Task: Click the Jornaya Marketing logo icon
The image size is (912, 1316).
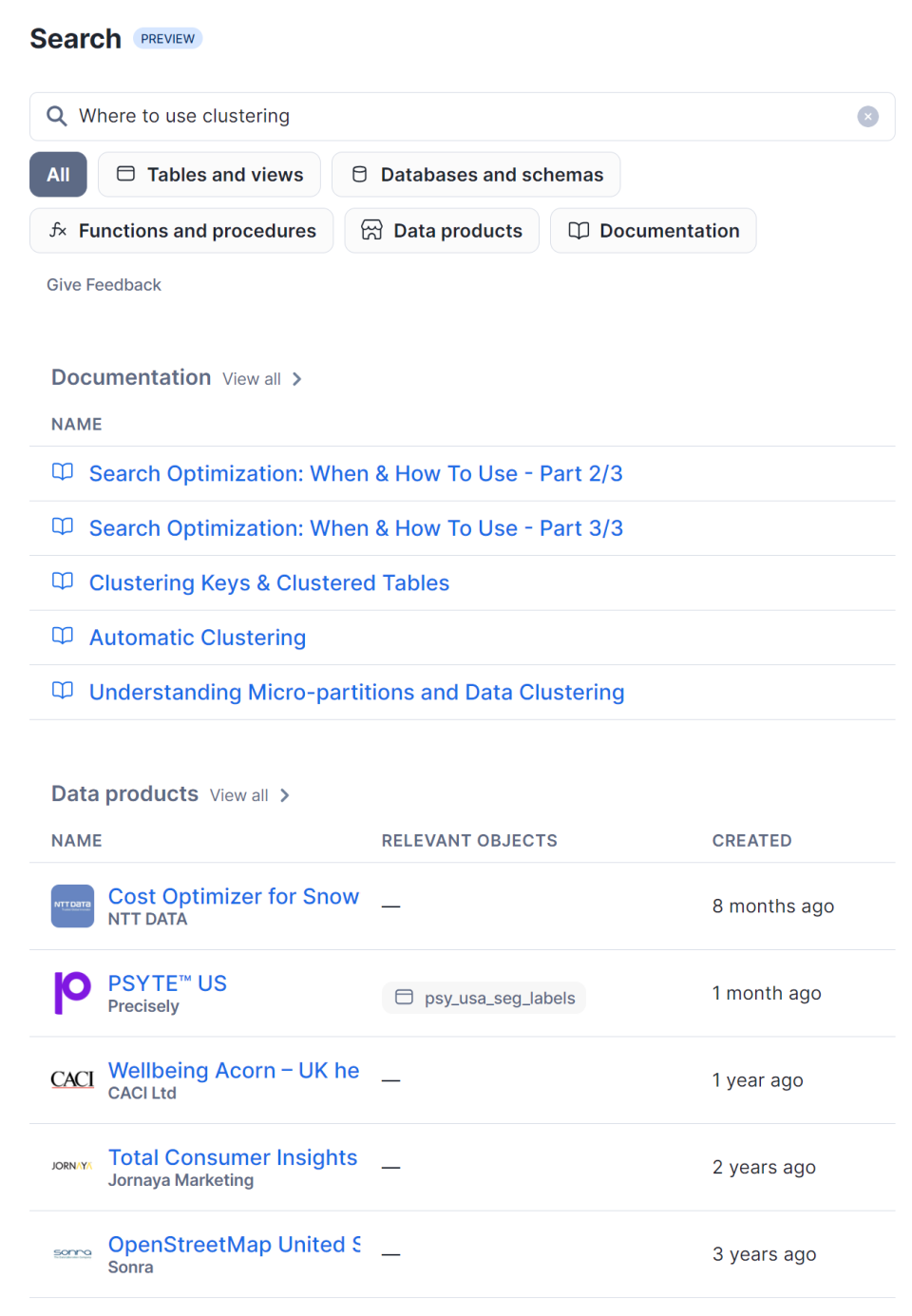Action: pos(72,1166)
